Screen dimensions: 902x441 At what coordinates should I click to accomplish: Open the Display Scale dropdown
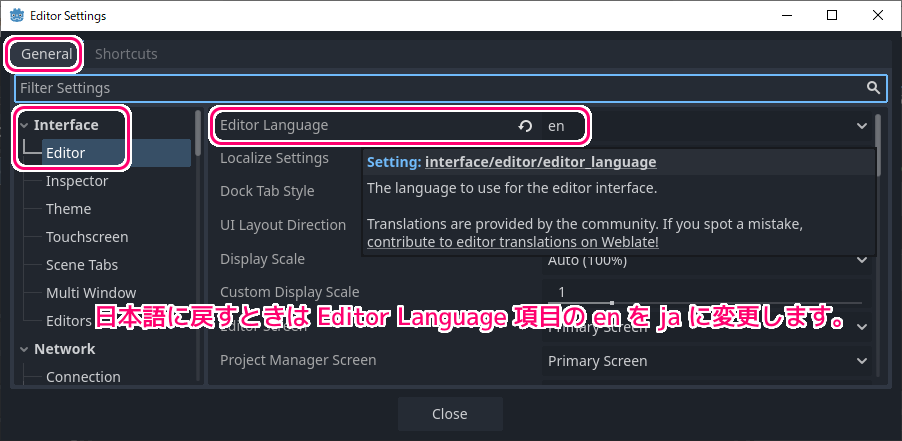pos(706,260)
